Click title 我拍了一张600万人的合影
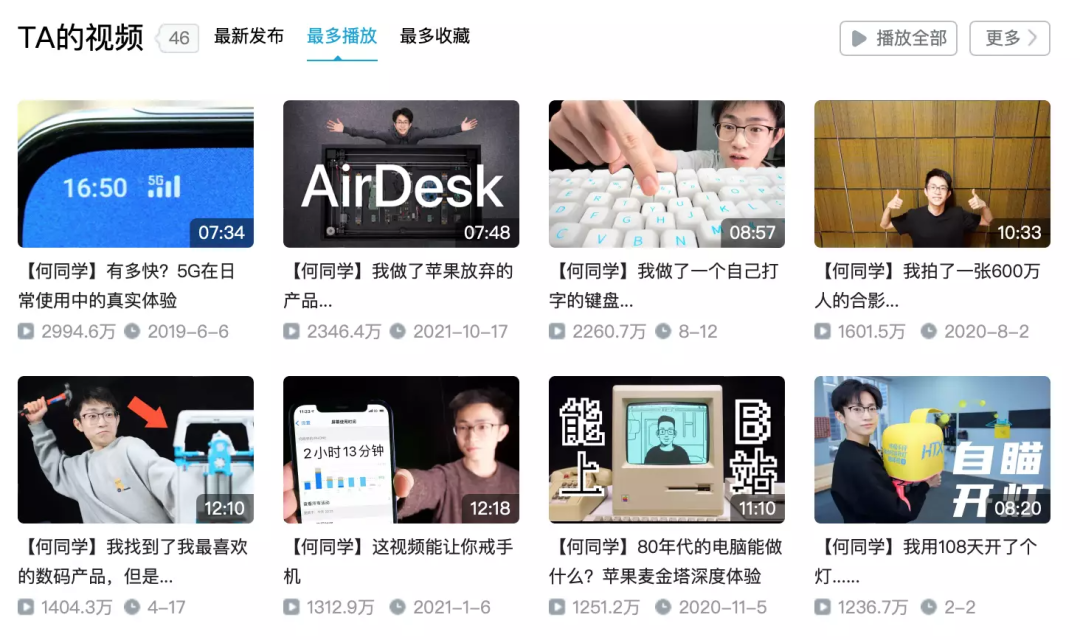The width and height of the screenshot is (1080, 640). [x=930, y=285]
